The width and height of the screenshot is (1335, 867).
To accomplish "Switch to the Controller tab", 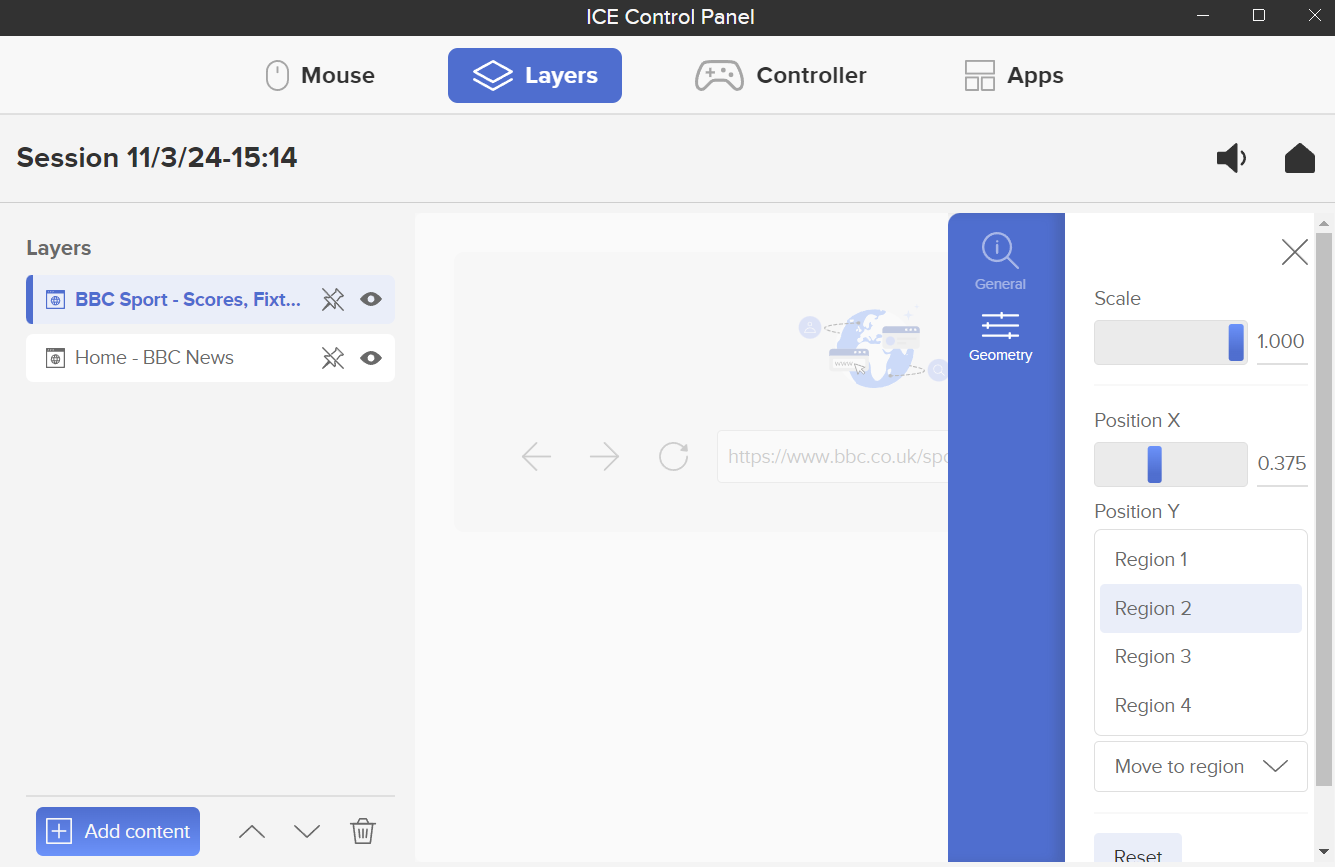I will pos(781,75).
